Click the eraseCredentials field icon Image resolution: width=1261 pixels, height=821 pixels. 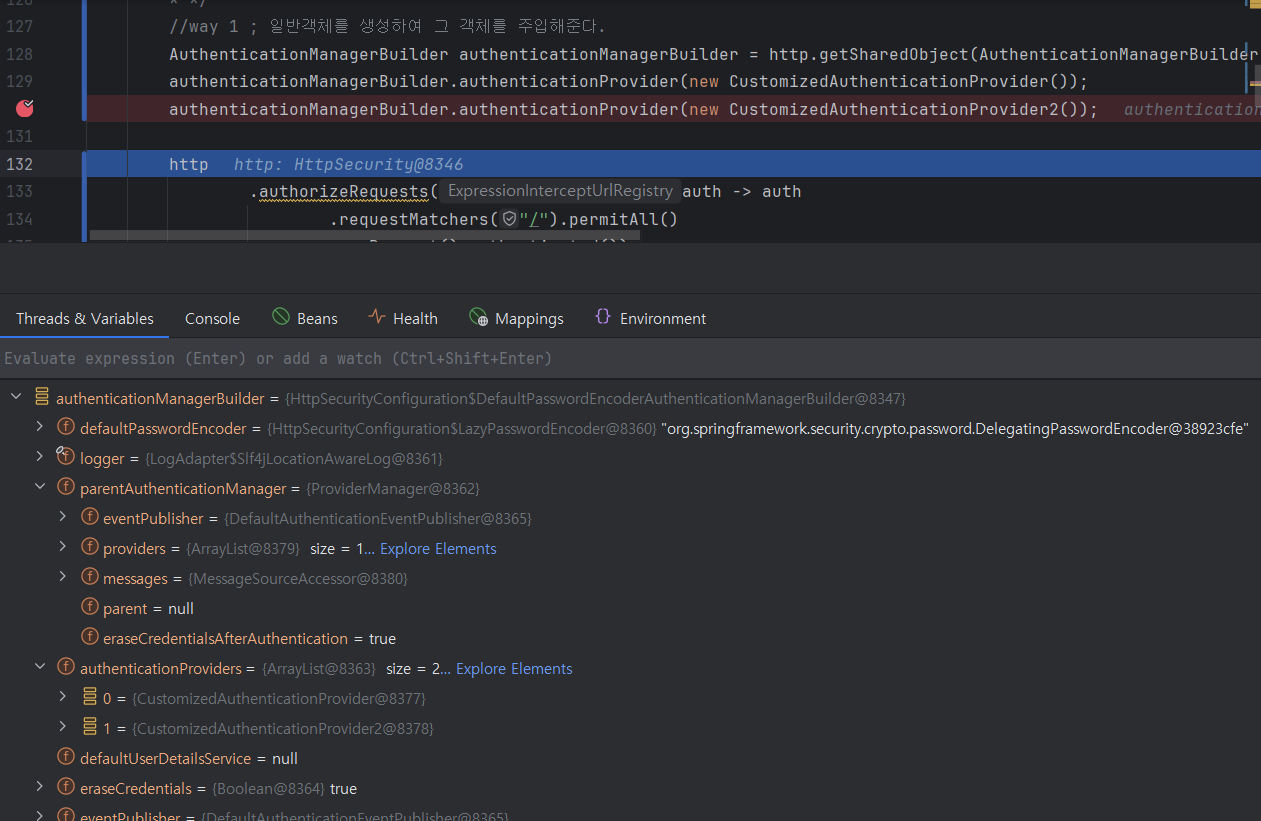[x=66, y=788]
